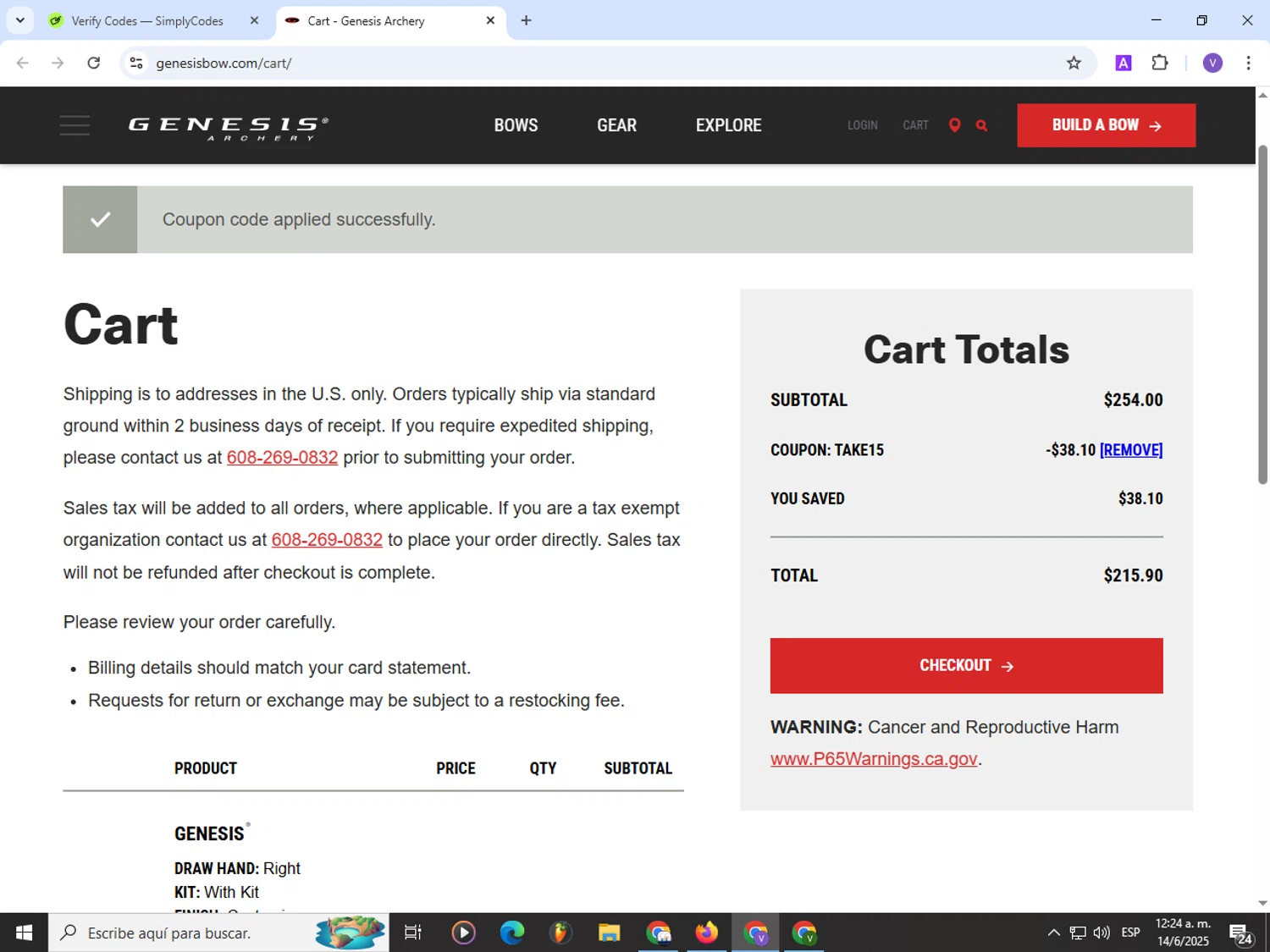Open the media player taskbar icon

(x=463, y=933)
